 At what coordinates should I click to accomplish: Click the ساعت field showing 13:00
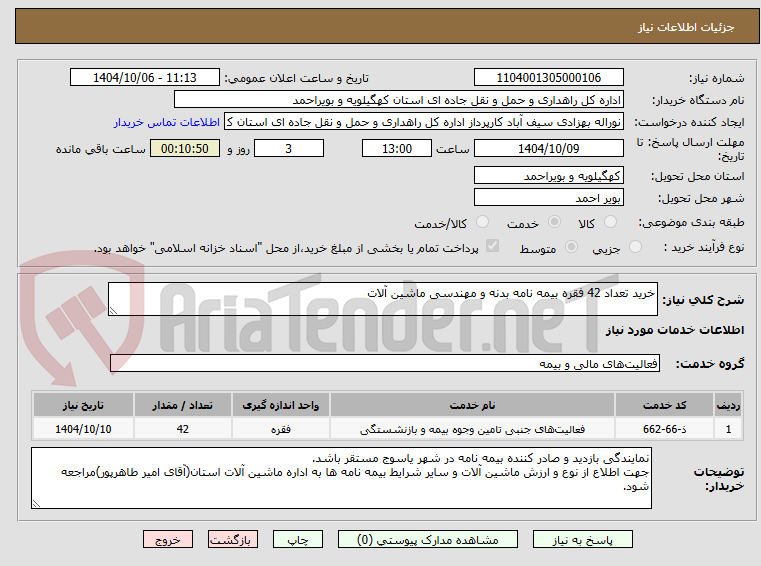(397, 148)
